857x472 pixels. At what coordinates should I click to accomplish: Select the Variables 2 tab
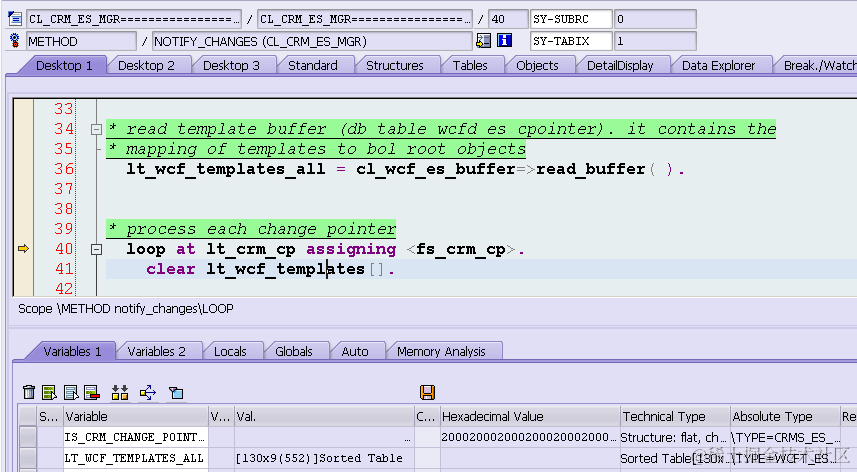pyautogui.click(x=156, y=351)
